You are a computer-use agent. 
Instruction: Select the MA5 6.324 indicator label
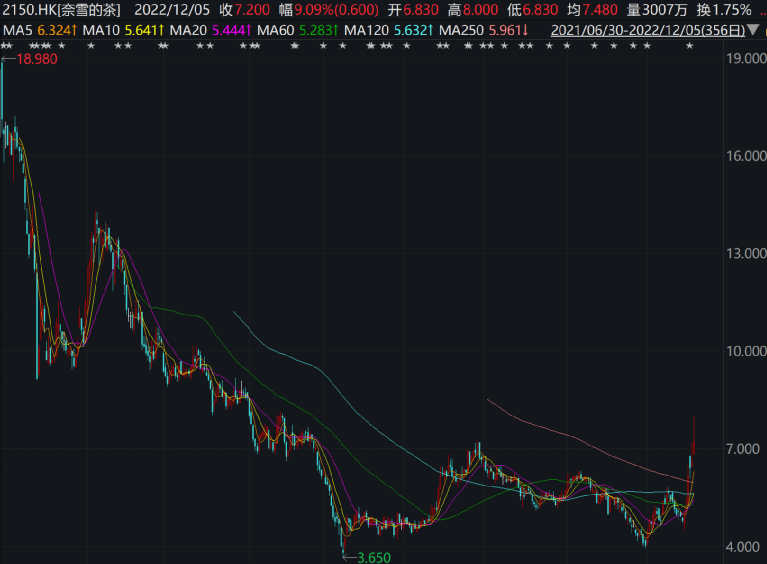tap(40, 30)
